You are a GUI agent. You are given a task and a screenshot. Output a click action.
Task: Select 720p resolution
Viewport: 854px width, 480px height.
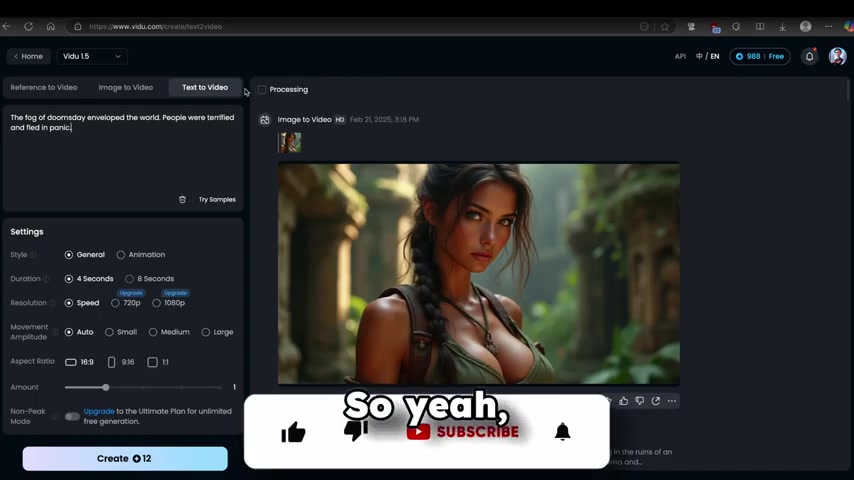tap(126, 303)
